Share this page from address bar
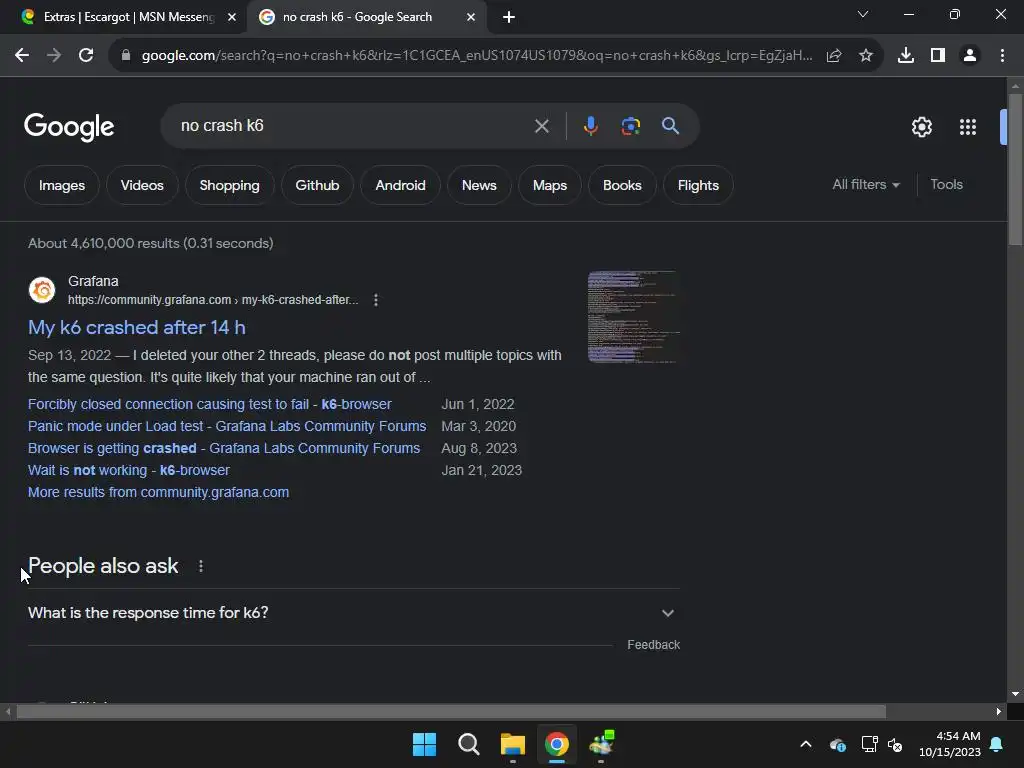Screen dimensions: 1024x768 (834, 56)
